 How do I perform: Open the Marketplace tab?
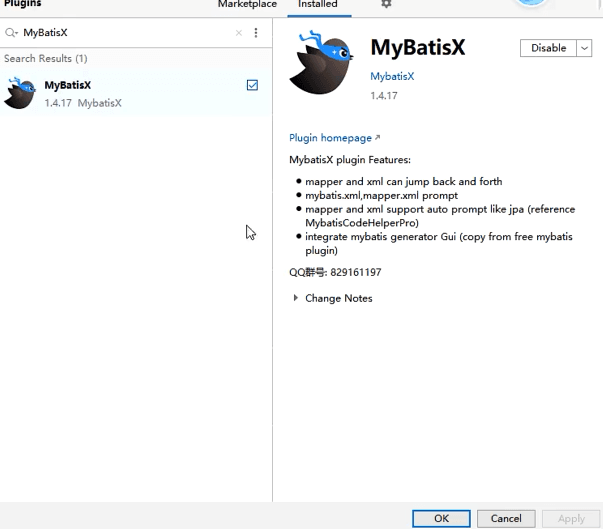pyautogui.click(x=247, y=4)
